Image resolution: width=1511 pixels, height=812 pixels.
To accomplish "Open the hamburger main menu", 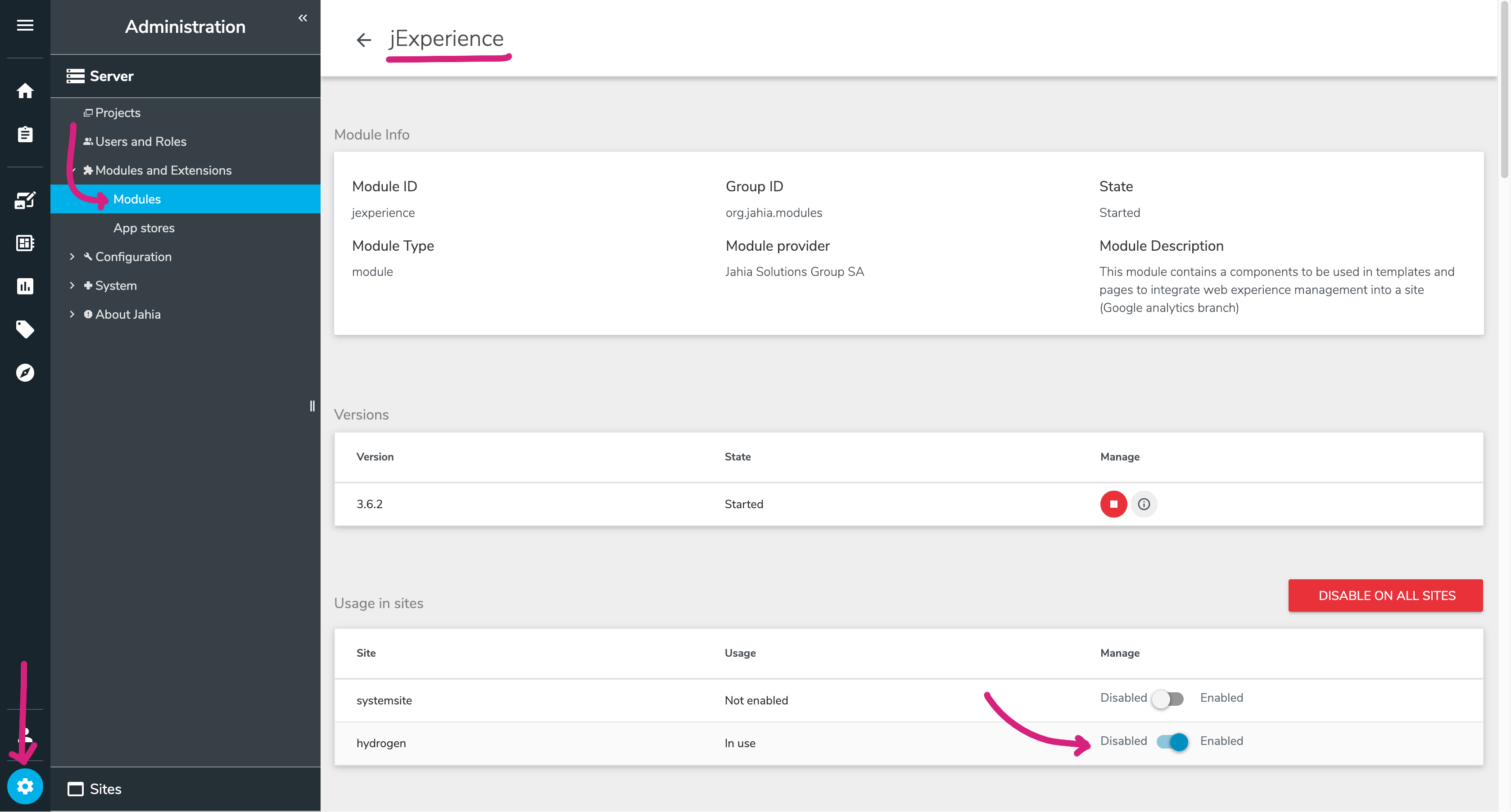I will (x=25, y=25).
